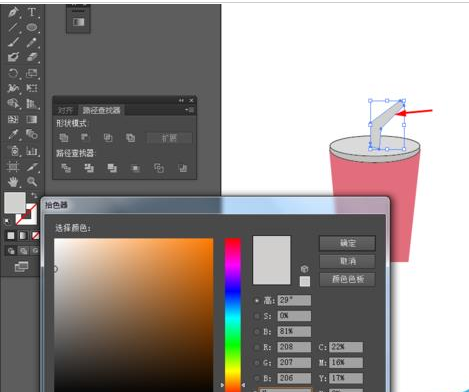Select the S saturation radio button
469x392 pixels.
[256, 316]
